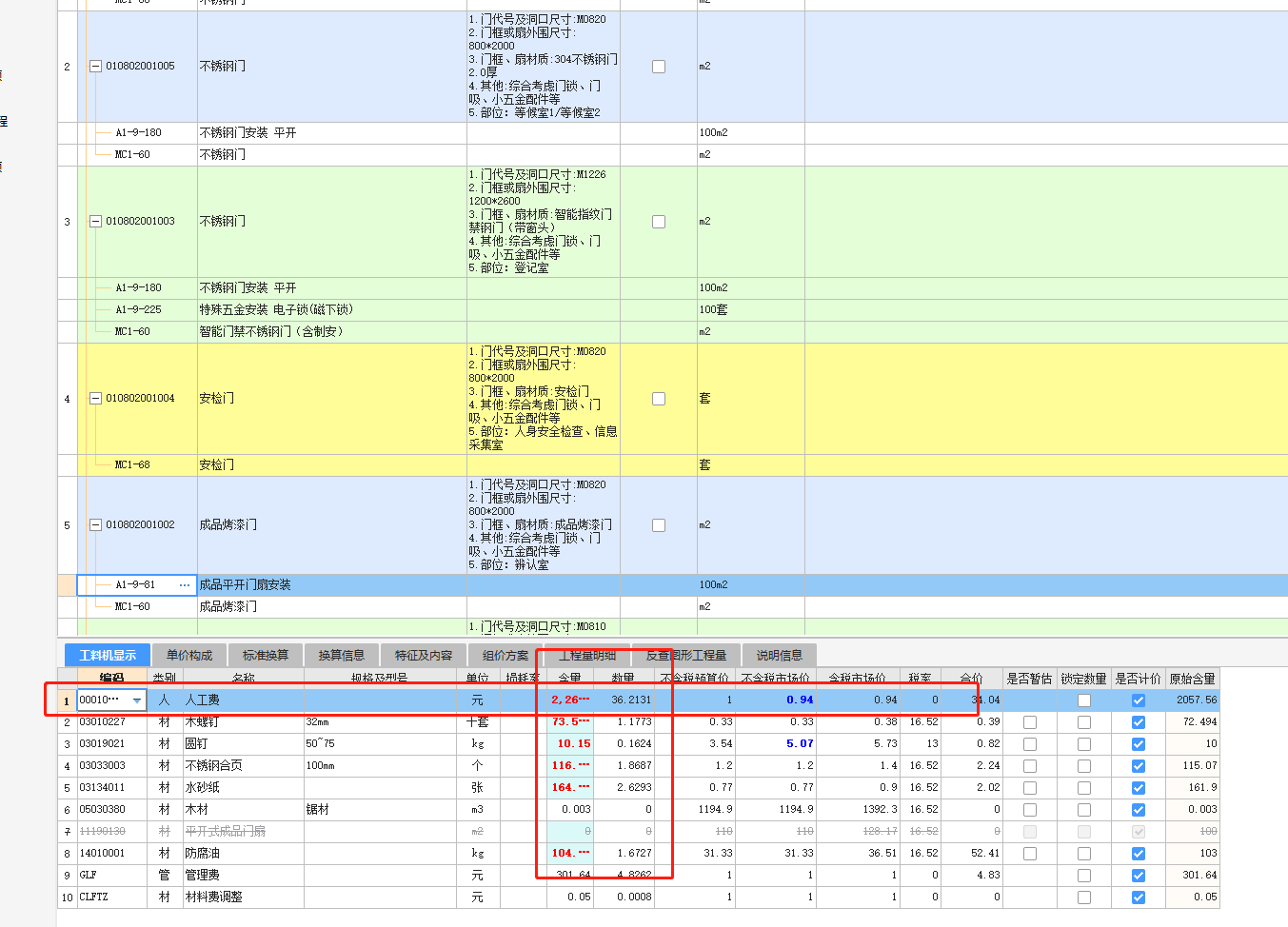This screenshot has height=927, width=1288.
Task: Open the 反查图形工程量 tab
Action: pyautogui.click(x=686, y=656)
